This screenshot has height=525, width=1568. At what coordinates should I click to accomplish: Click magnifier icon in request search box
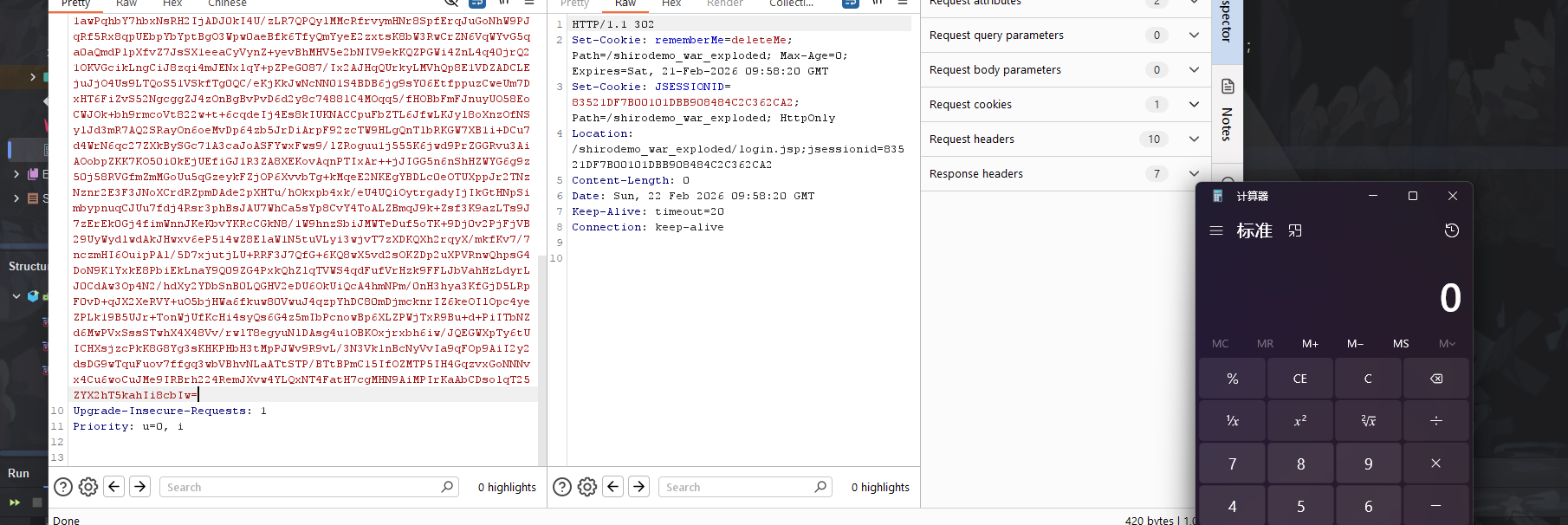[x=447, y=487]
